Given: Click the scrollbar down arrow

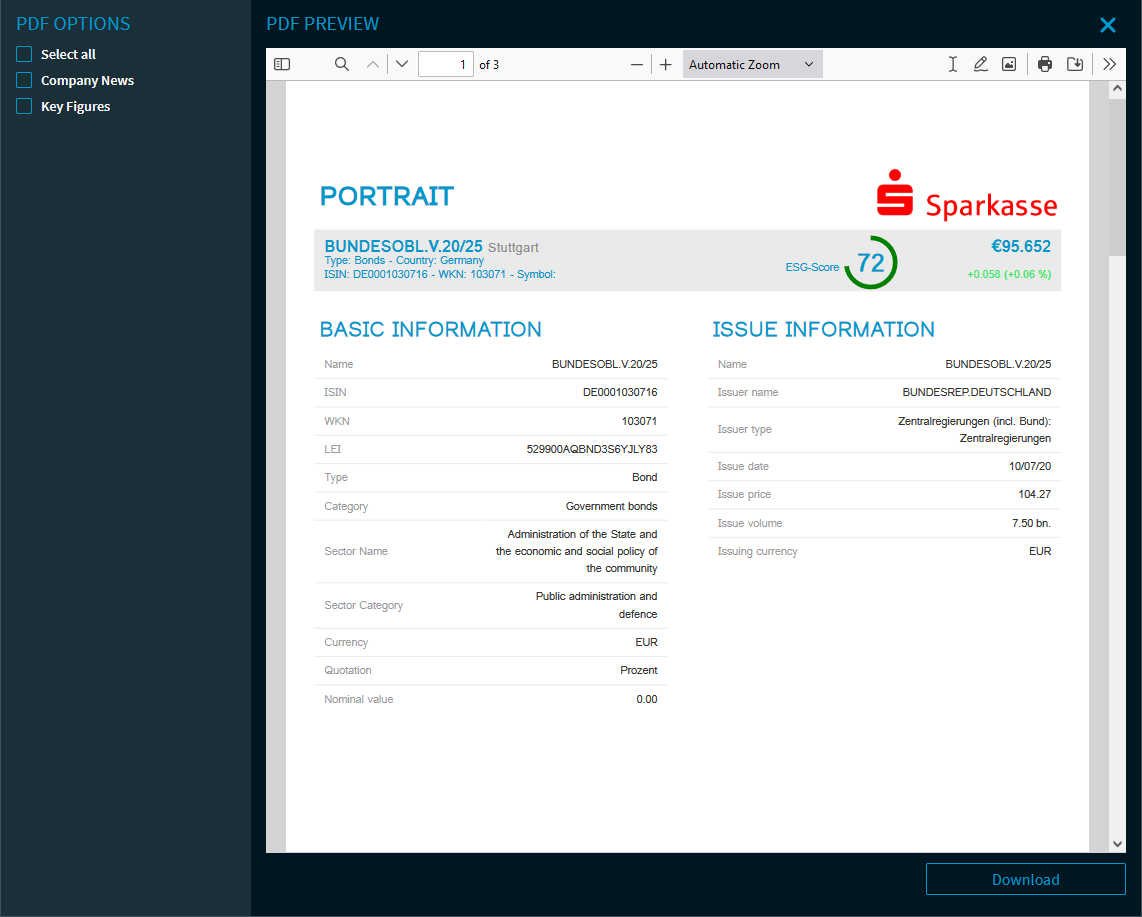Looking at the screenshot, I should point(1118,843).
